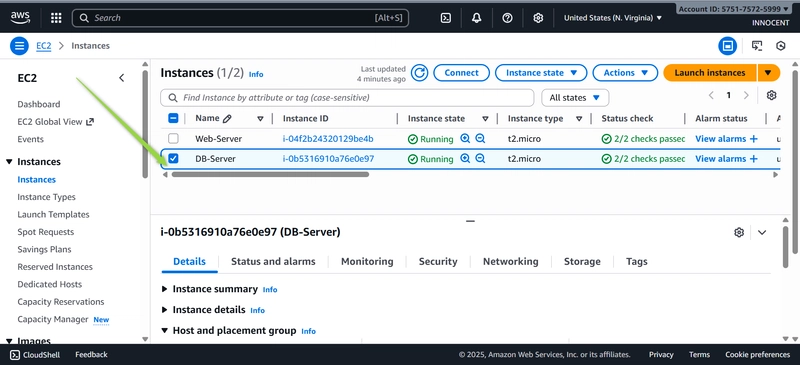Open the help question mark menu
800x365 pixels.
(507, 18)
